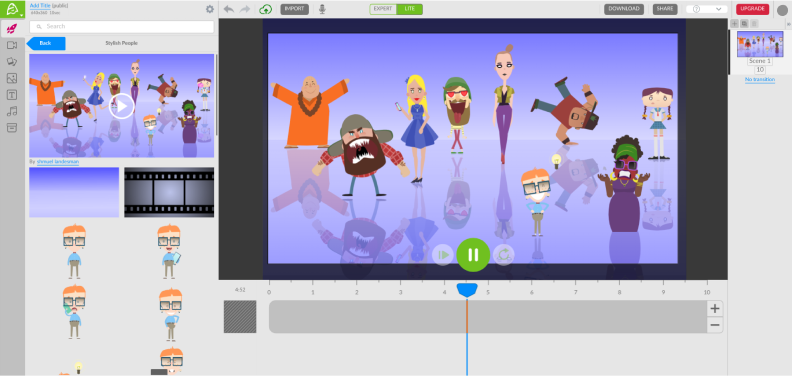Open the shmuel landesman author link
The width and height of the screenshot is (792, 376).
pyautogui.click(x=58, y=162)
